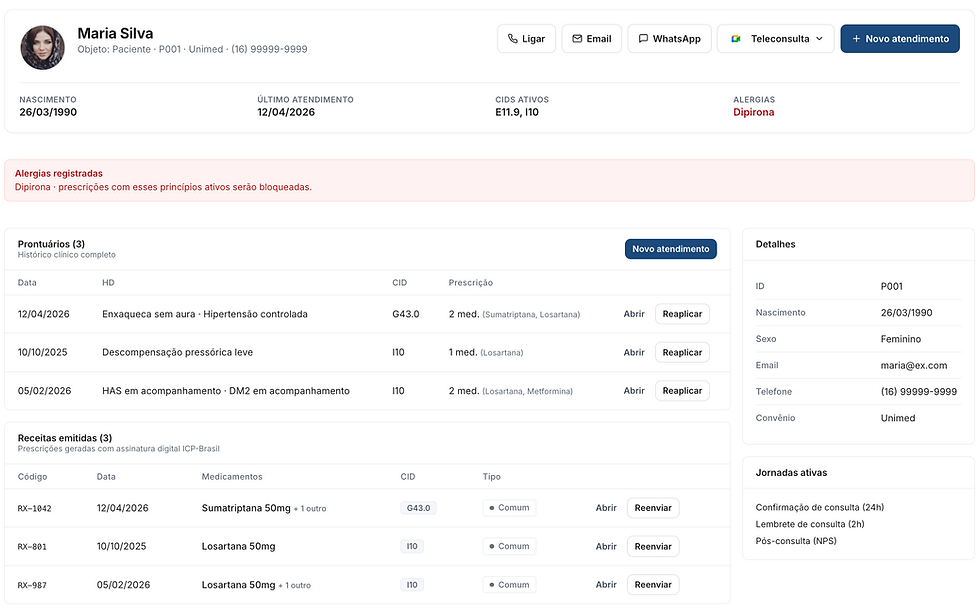The image size is (980, 612).
Task: Open the 05/02/2026 prontuário via Abrir
Action: (x=634, y=391)
